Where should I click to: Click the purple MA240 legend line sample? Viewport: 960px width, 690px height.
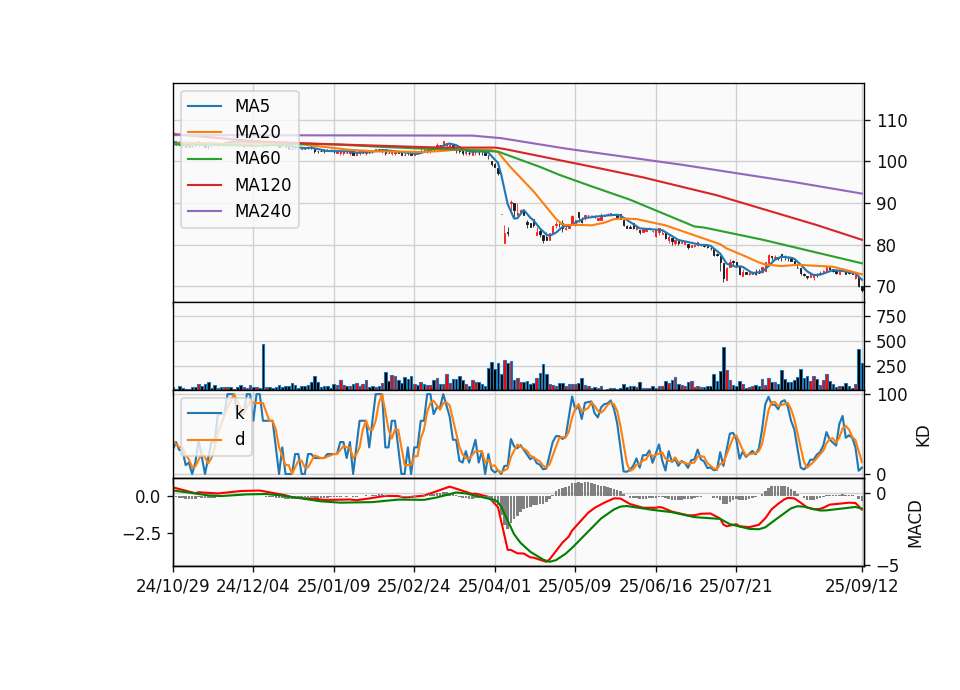(204, 211)
